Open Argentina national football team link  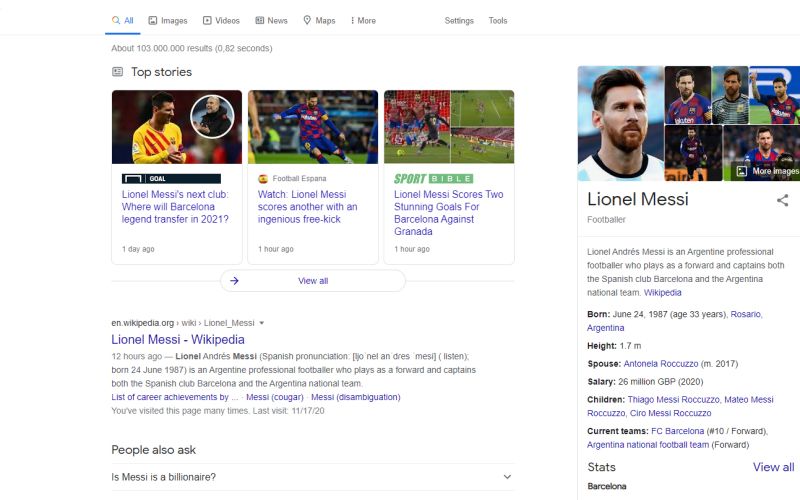click(x=648, y=445)
